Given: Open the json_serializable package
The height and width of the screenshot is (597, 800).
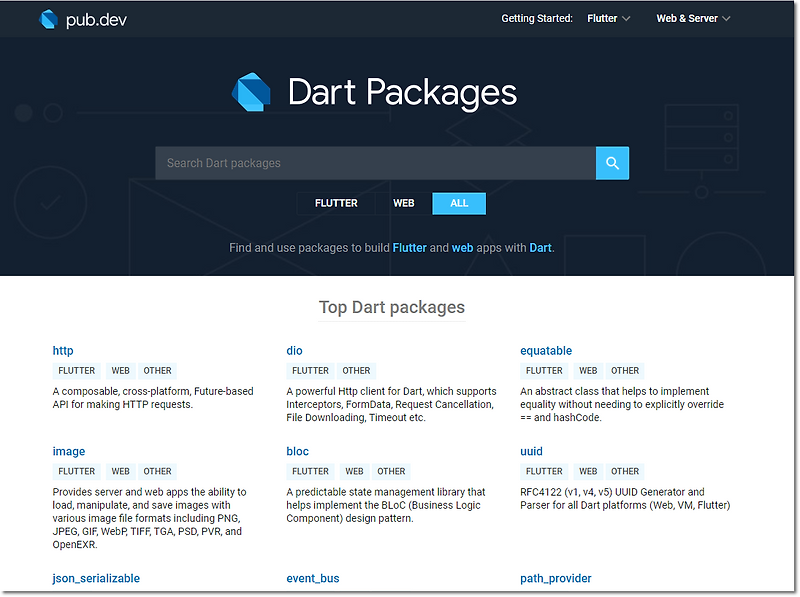Looking at the screenshot, I should coord(96,578).
